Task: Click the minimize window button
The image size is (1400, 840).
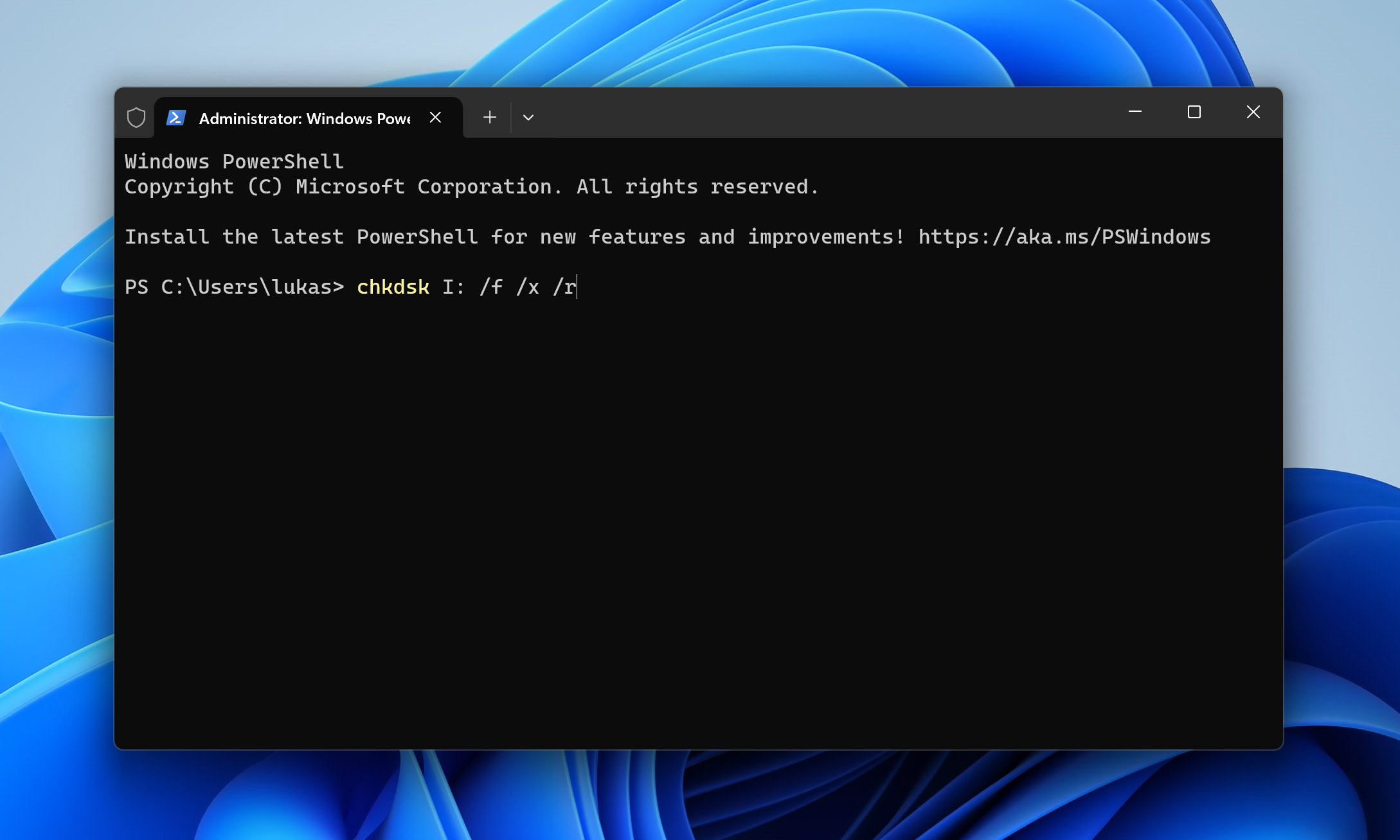Action: click(x=1135, y=111)
